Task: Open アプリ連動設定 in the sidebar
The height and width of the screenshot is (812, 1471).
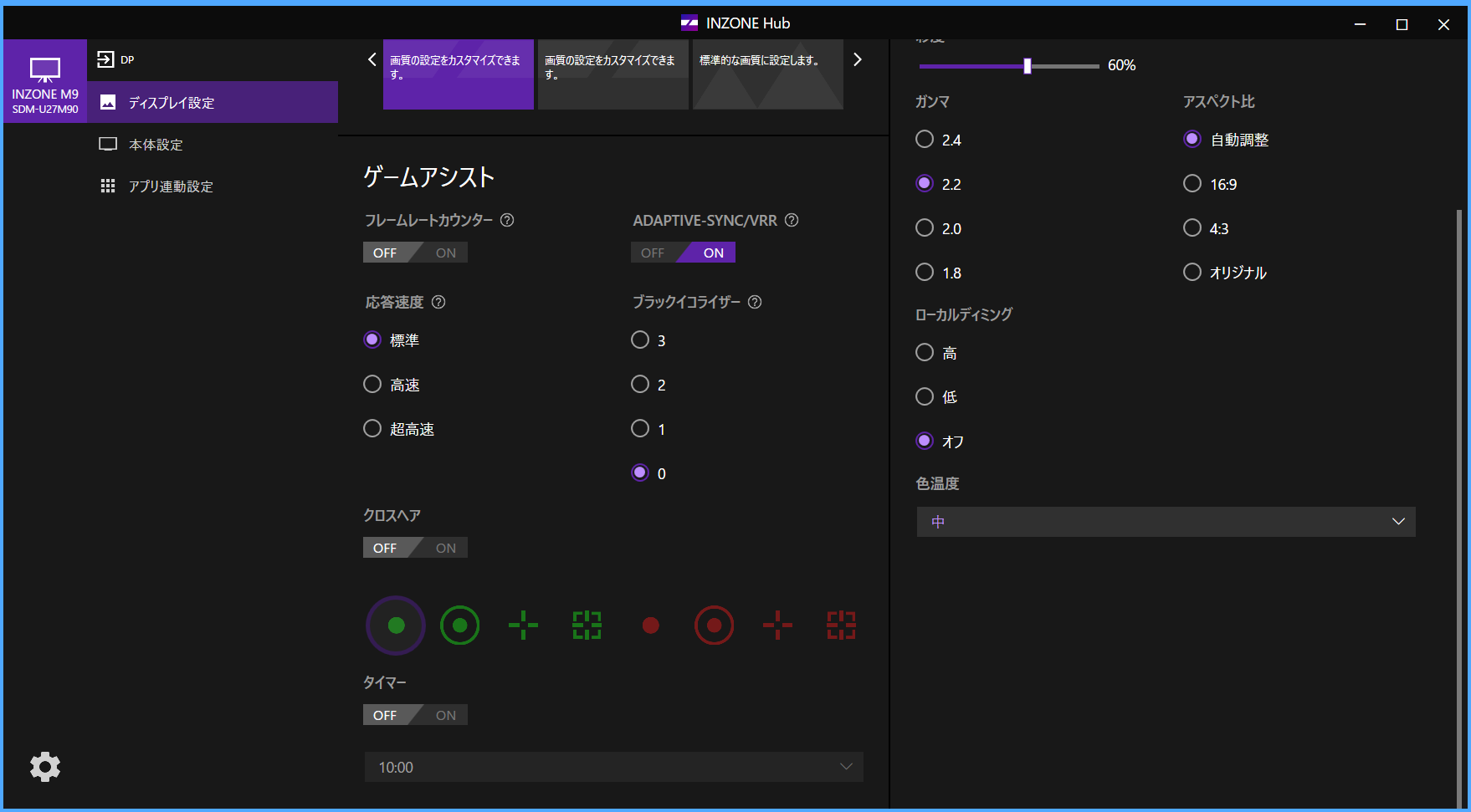Action: 213,186
